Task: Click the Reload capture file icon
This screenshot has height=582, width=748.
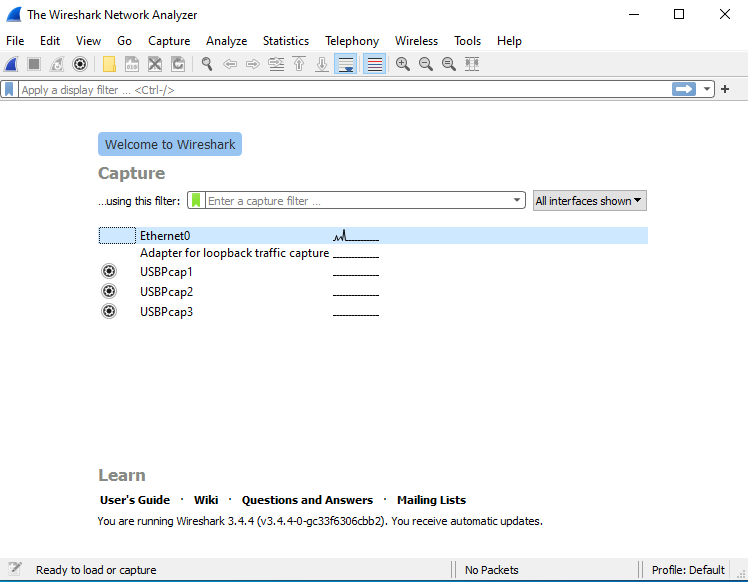Action: [178, 64]
